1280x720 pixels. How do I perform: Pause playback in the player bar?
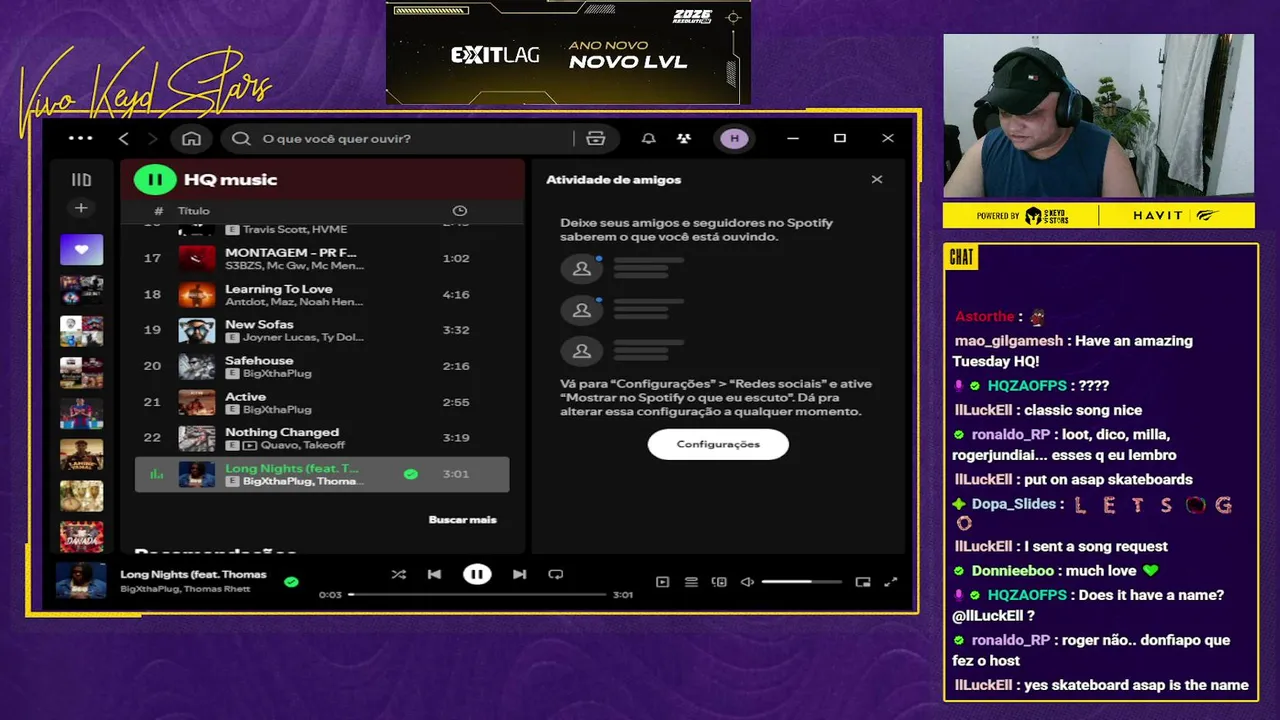(477, 574)
